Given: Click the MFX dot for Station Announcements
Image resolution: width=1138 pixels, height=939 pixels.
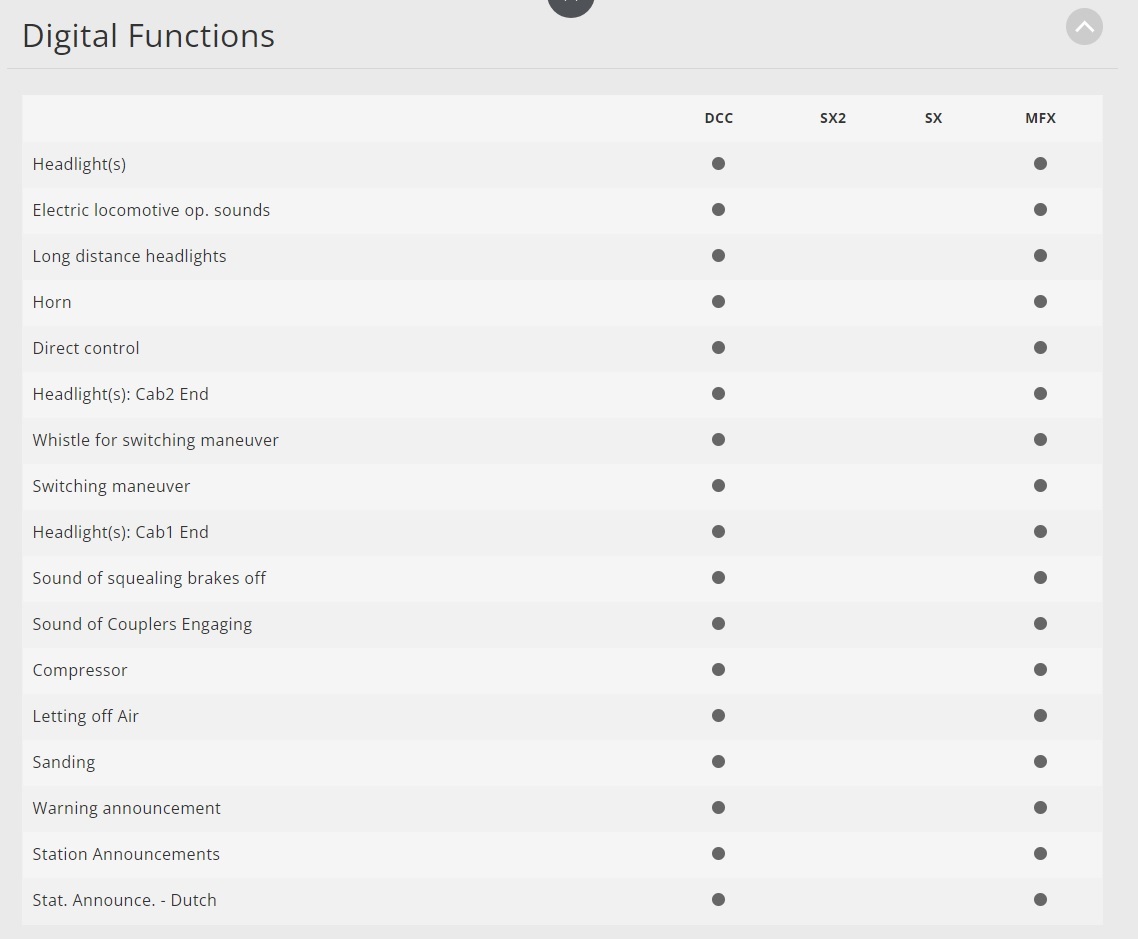Looking at the screenshot, I should coord(1040,854).
